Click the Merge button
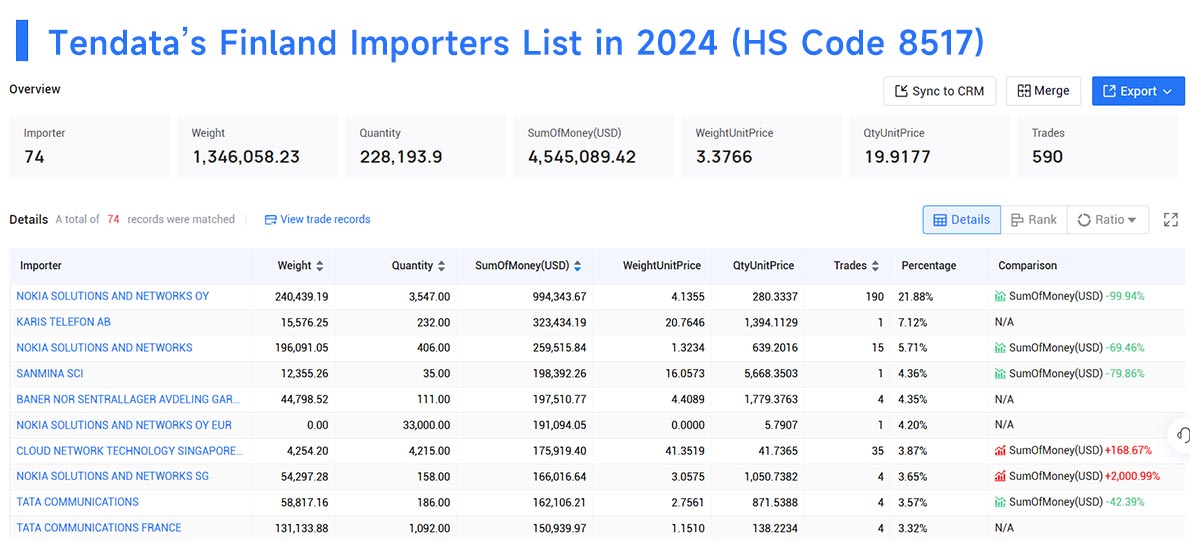Screen dimensions: 1190x552 [1043, 91]
